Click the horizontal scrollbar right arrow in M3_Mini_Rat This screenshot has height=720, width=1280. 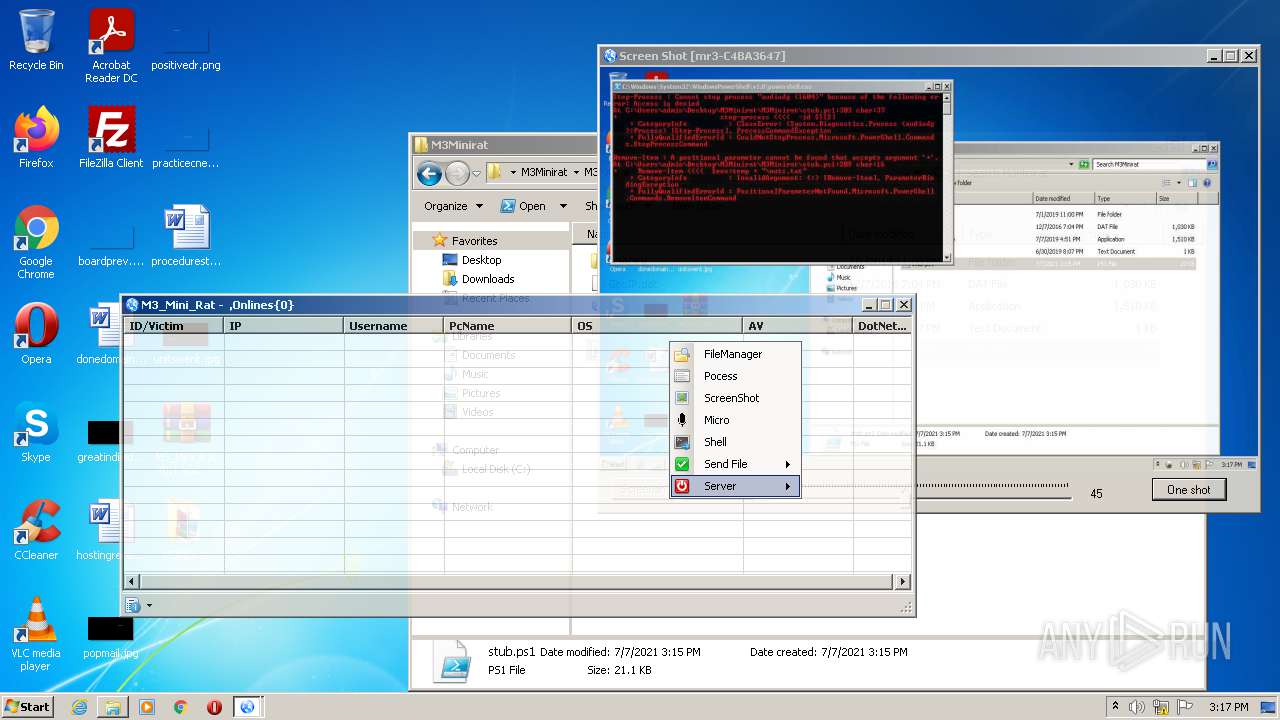tap(902, 581)
